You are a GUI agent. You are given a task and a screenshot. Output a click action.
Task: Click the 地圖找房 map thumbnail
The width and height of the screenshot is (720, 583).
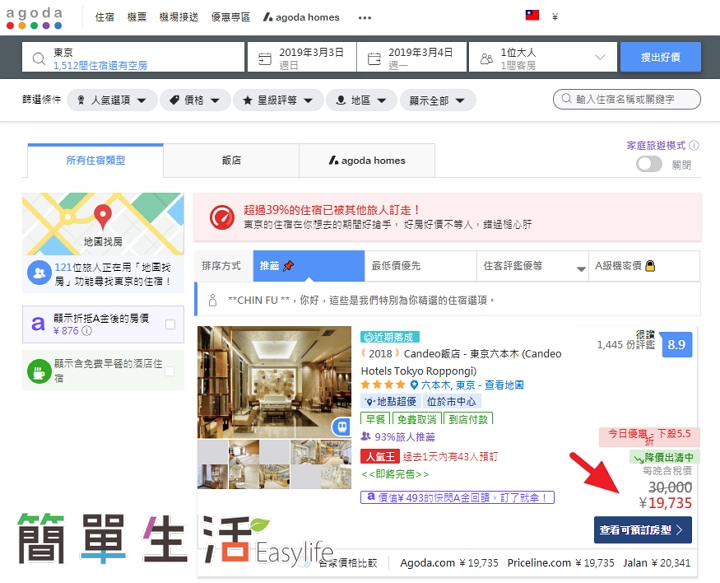103,224
